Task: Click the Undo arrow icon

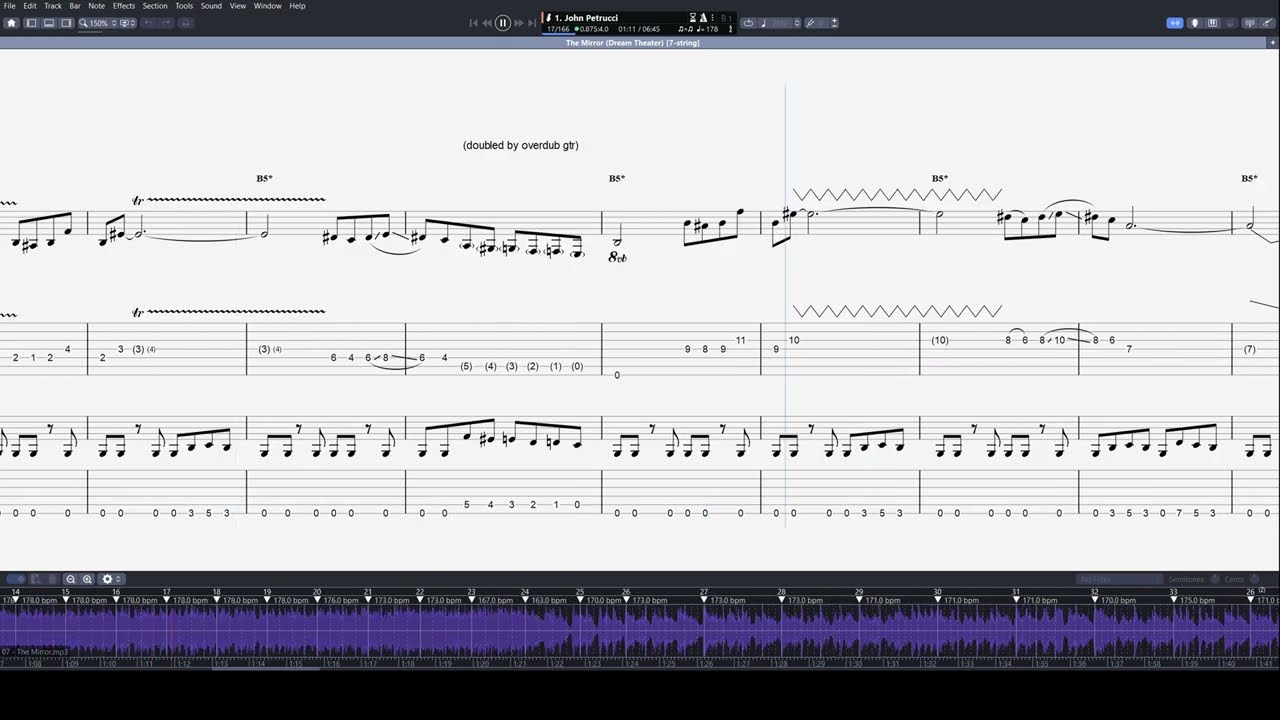Action: pos(149,23)
